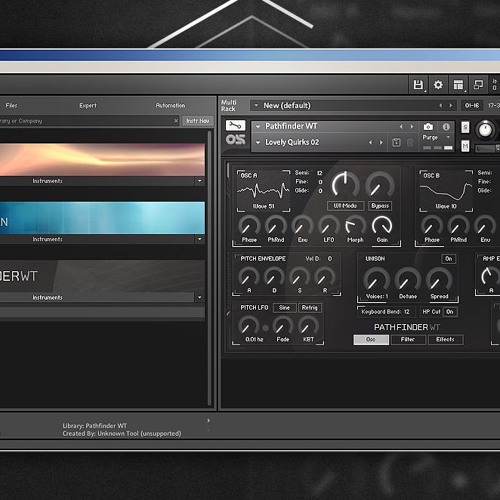This screenshot has width=500, height=500.
Task: Click OSC B Wave 10 waveform display
Action: pos(446,191)
